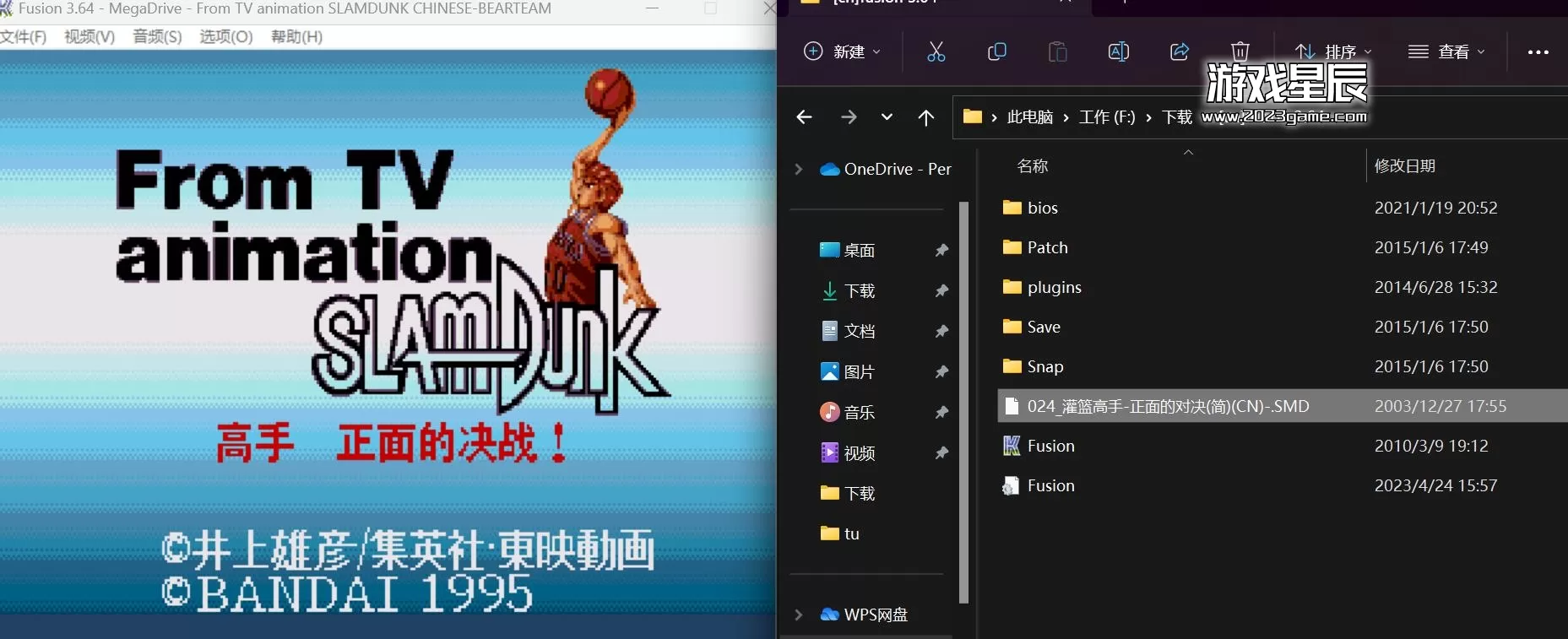Open the three-dots more options menu
This screenshot has height=639, width=1568.
pos(1538,51)
